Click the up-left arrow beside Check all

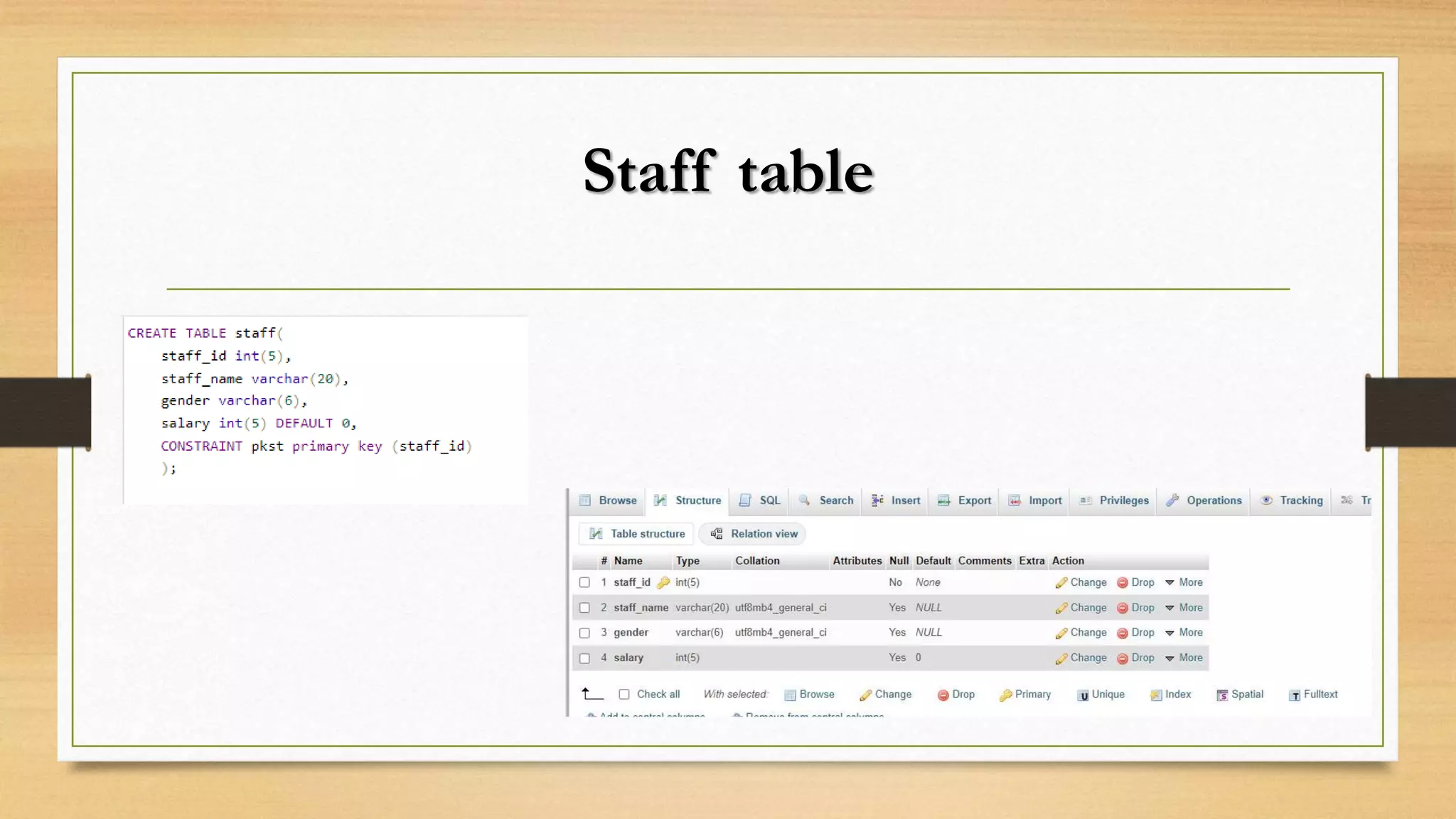[x=592, y=694]
